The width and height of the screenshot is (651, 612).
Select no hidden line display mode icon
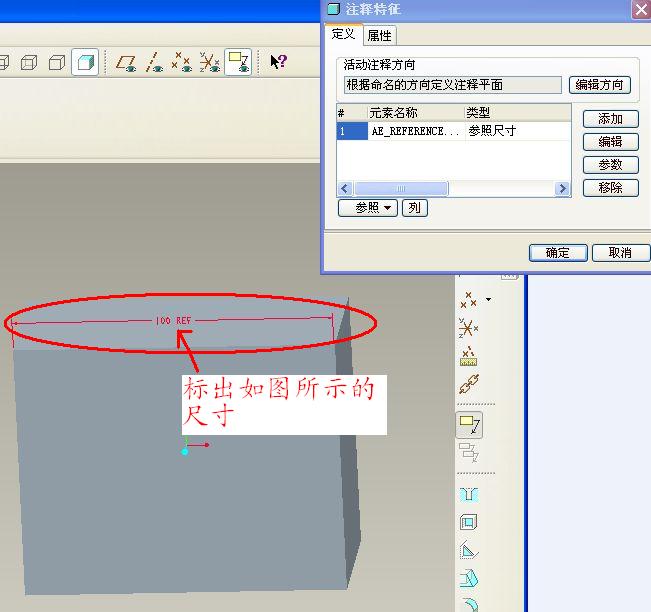tap(57, 62)
